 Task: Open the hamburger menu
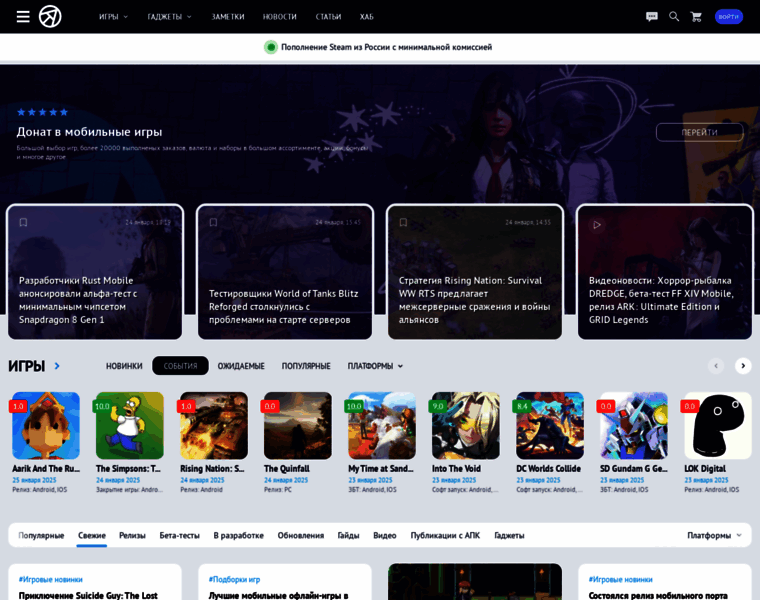point(23,16)
